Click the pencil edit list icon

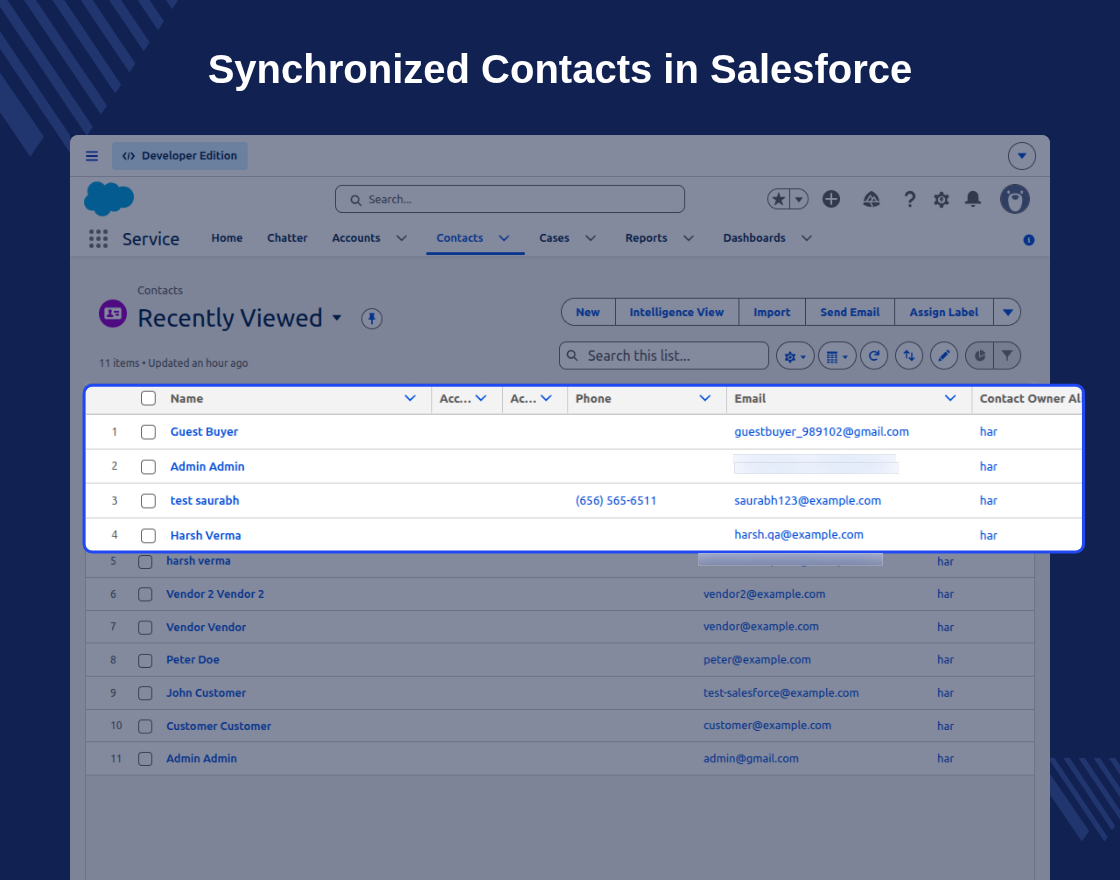point(944,356)
